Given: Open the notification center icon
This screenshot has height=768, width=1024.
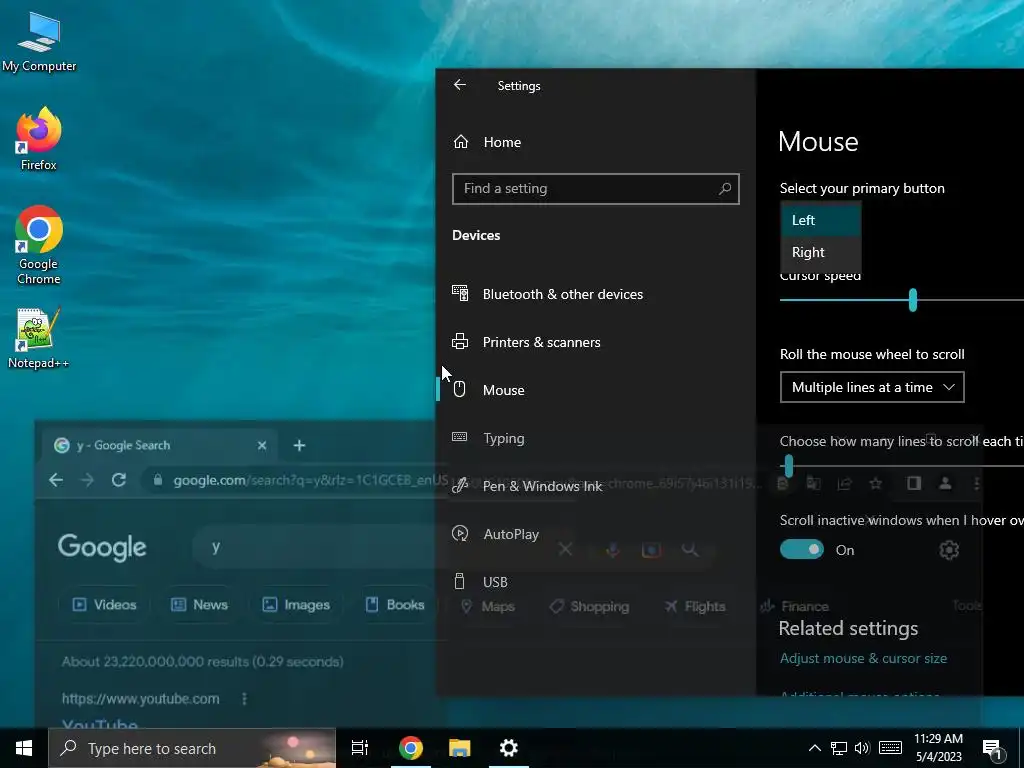Looking at the screenshot, I should (x=993, y=749).
